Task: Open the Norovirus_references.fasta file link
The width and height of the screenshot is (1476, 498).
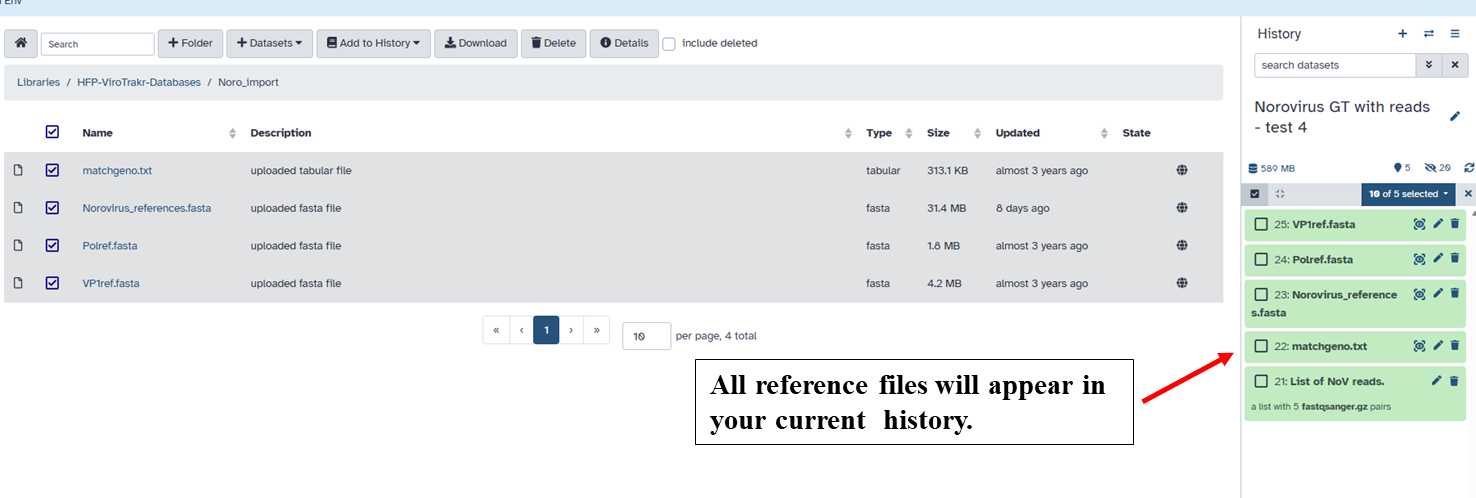Action: click(x=146, y=208)
